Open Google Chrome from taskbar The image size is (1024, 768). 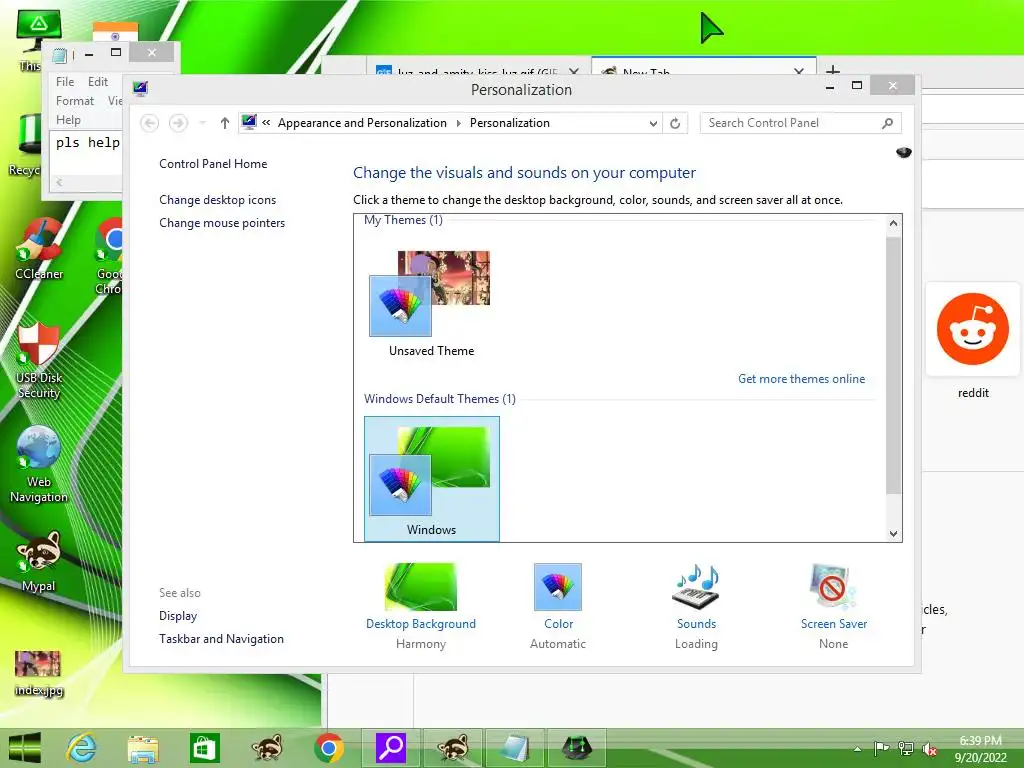click(x=328, y=748)
